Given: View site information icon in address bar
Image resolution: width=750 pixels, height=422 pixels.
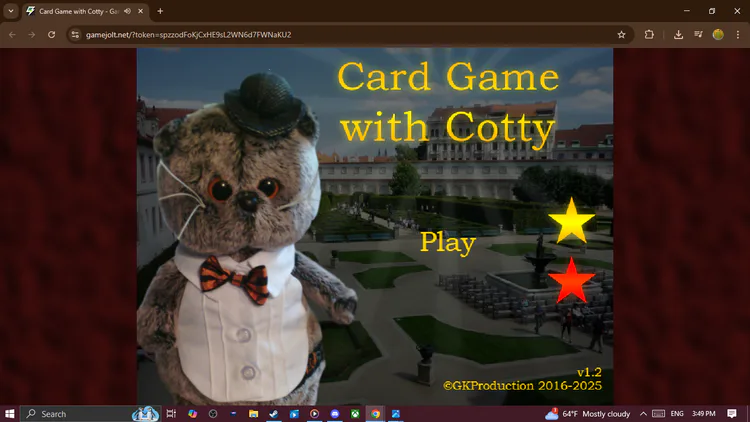Looking at the screenshot, I should pos(75,34).
